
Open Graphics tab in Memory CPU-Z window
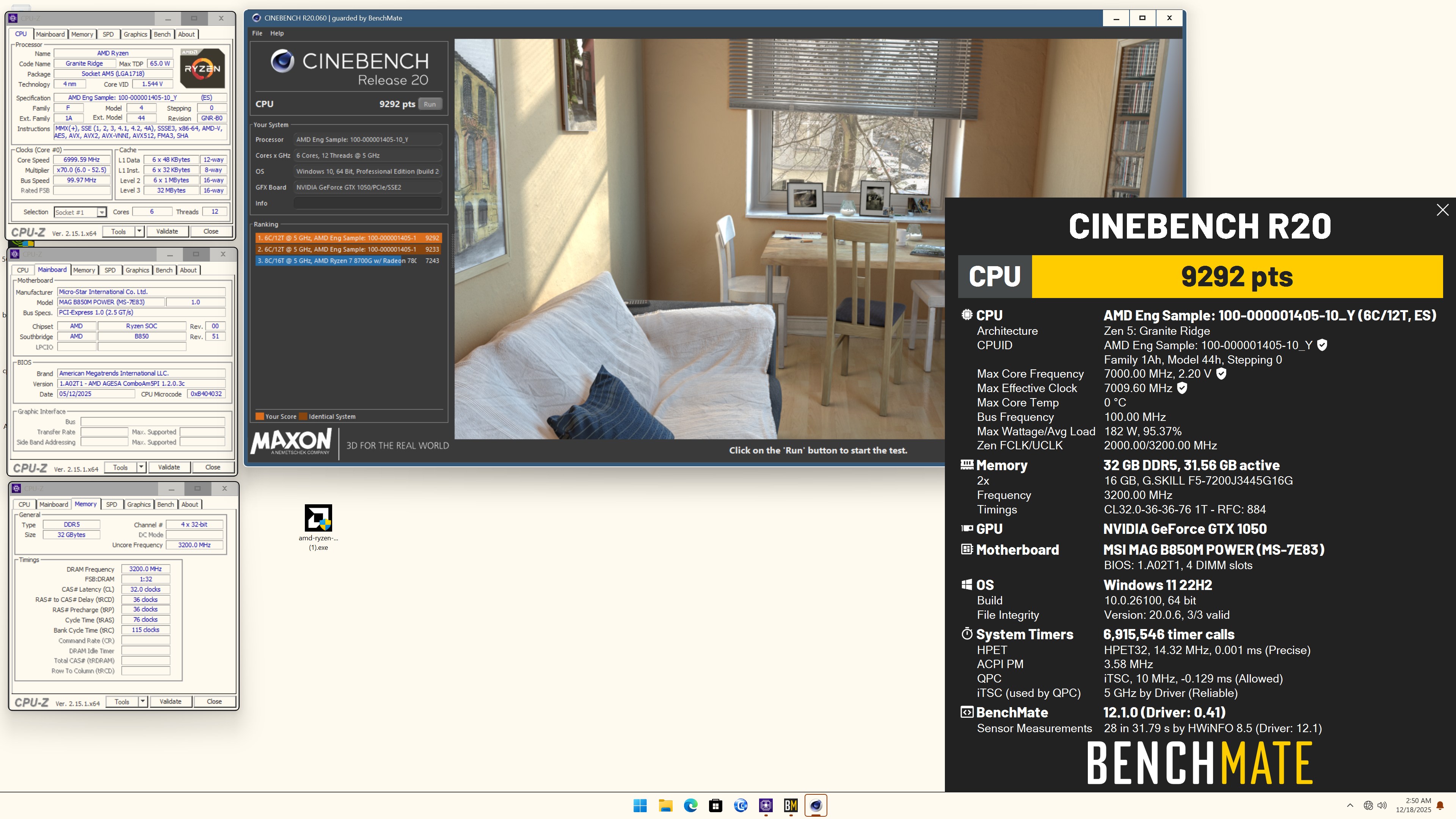pos(138,505)
